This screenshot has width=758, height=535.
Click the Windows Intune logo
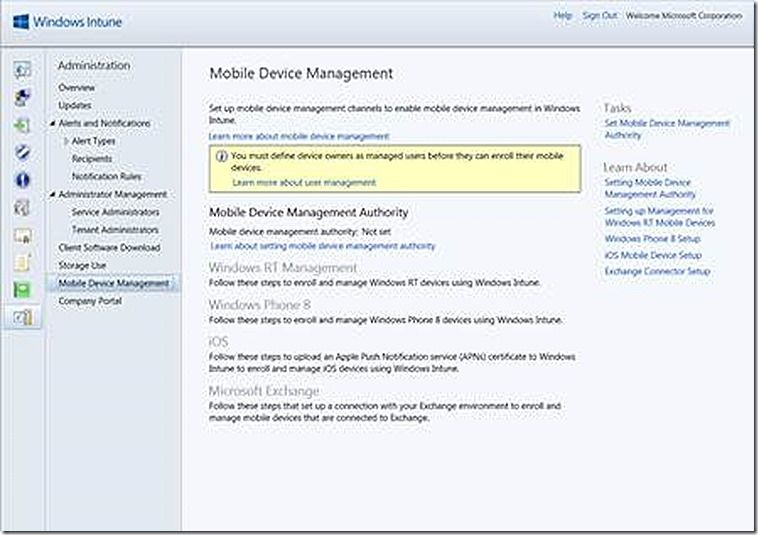tap(68, 22)
